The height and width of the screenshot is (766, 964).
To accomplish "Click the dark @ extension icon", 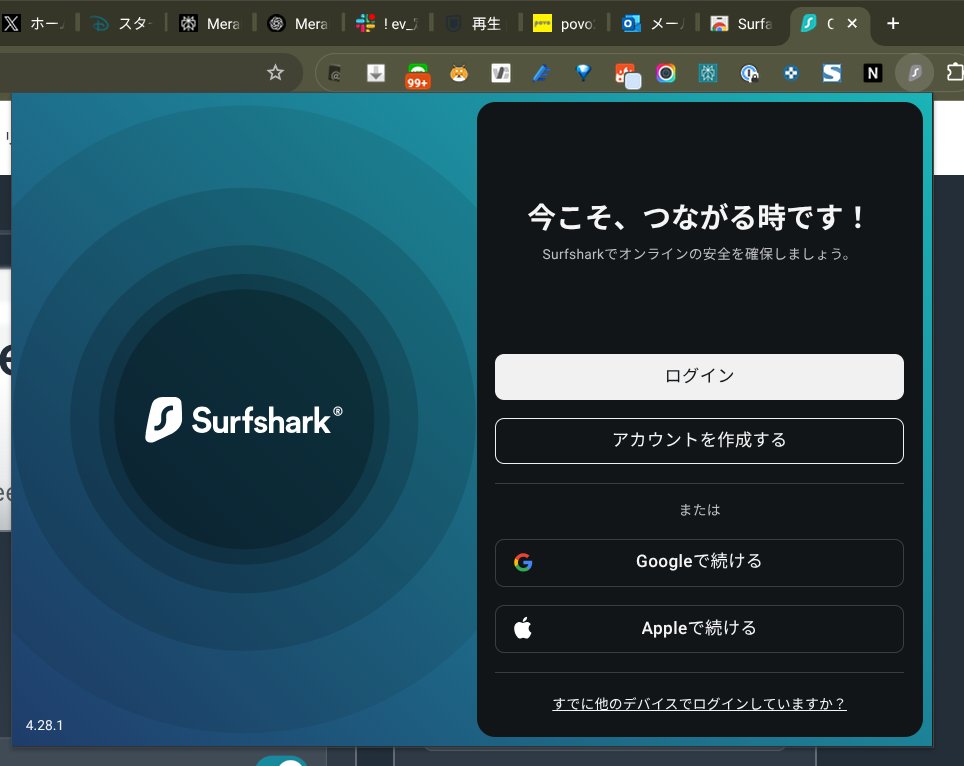I will (334, 74).
